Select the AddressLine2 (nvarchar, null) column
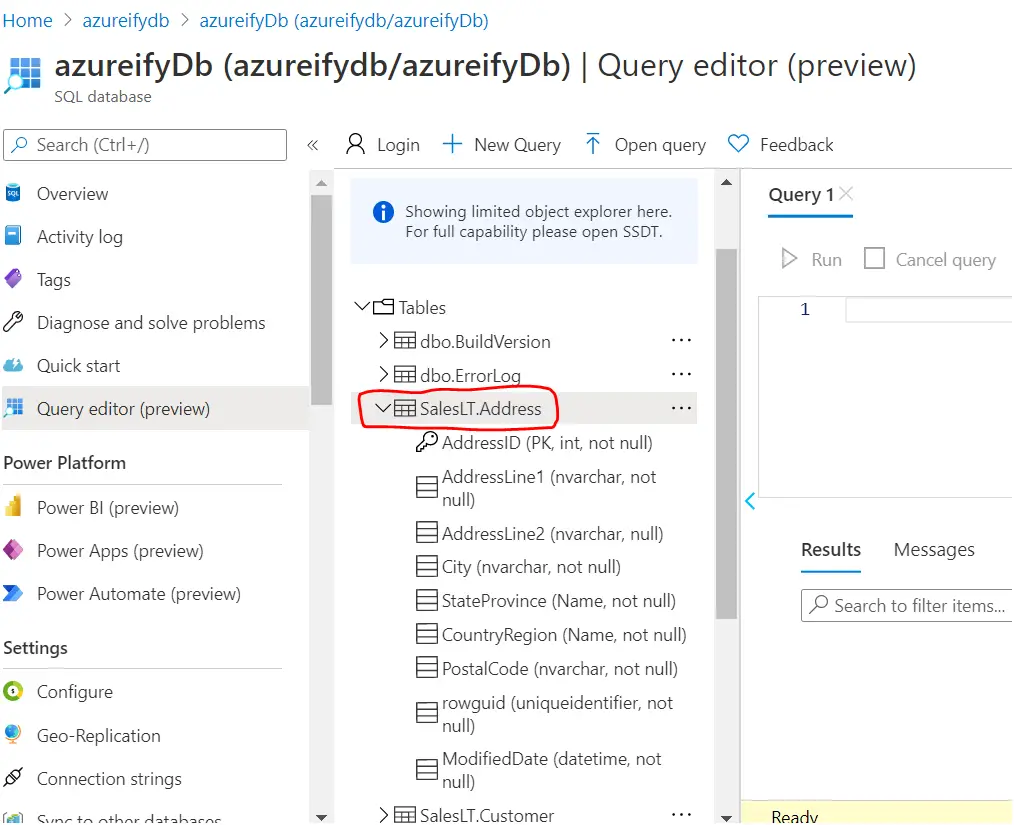 [x=552, y=533]
